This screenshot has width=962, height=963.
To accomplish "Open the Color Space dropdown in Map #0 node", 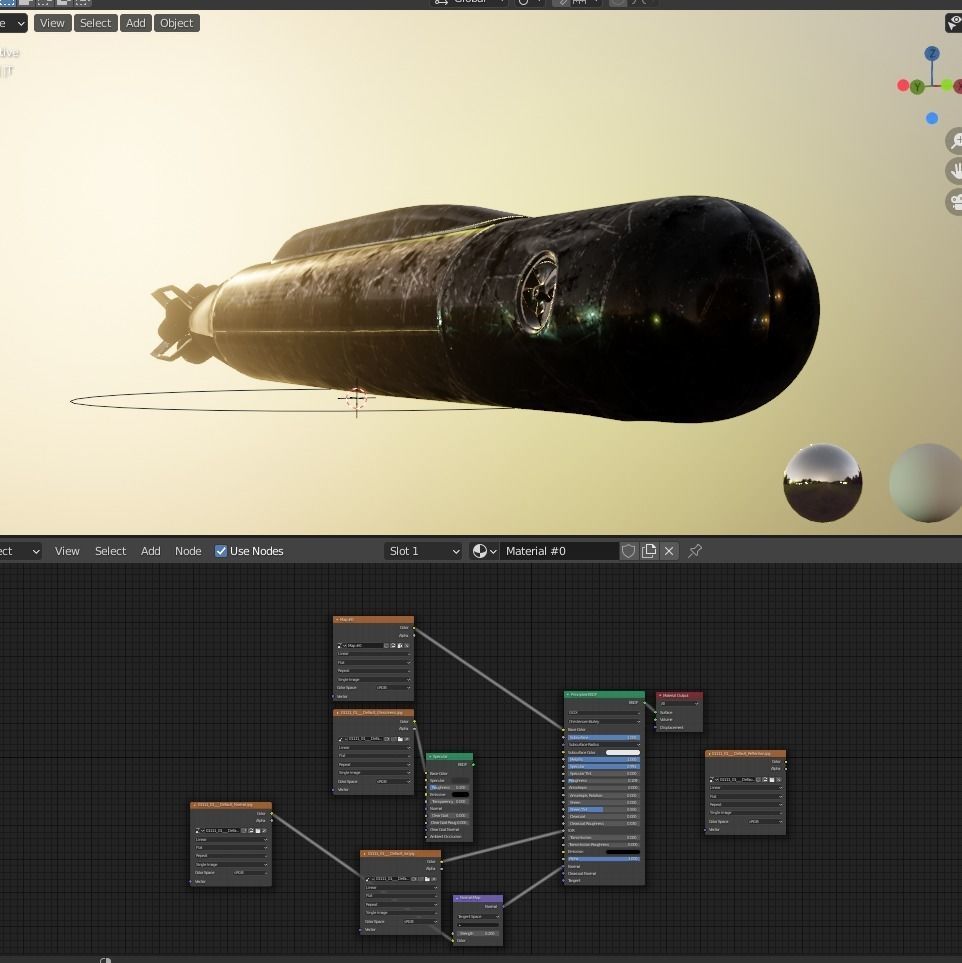I will pyautogui.click(x=393, y=688).
